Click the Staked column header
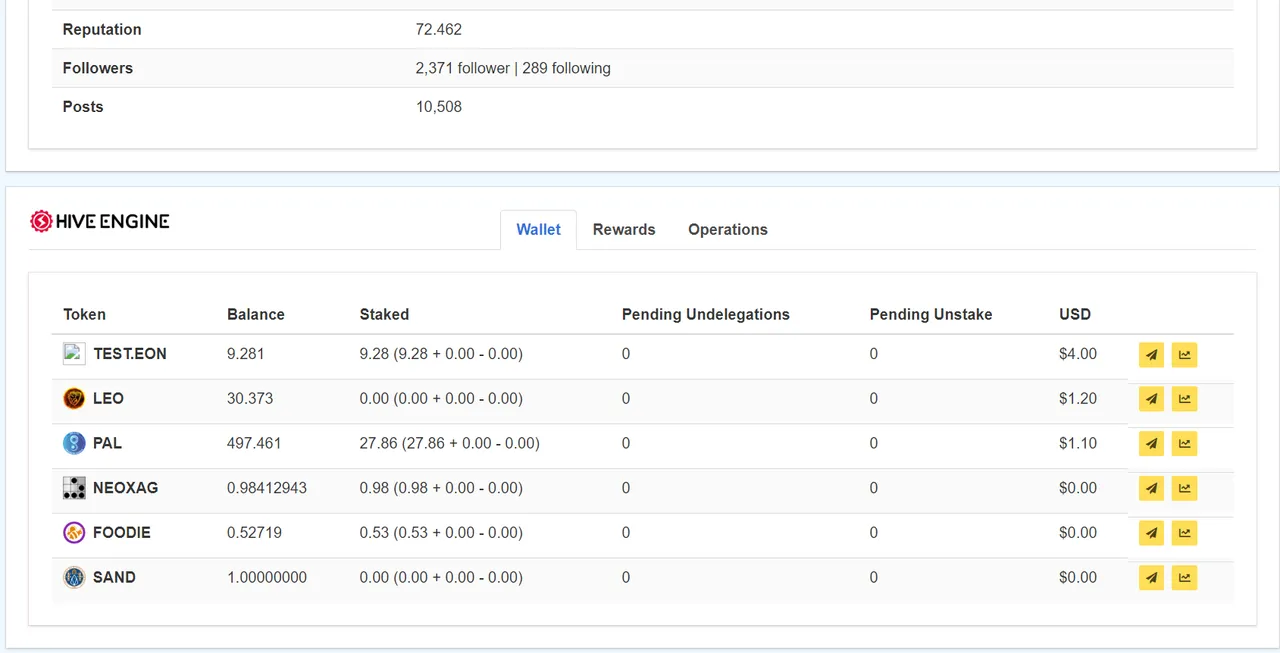This screenshot has height=653, width=1280. (x=384, y=314)
